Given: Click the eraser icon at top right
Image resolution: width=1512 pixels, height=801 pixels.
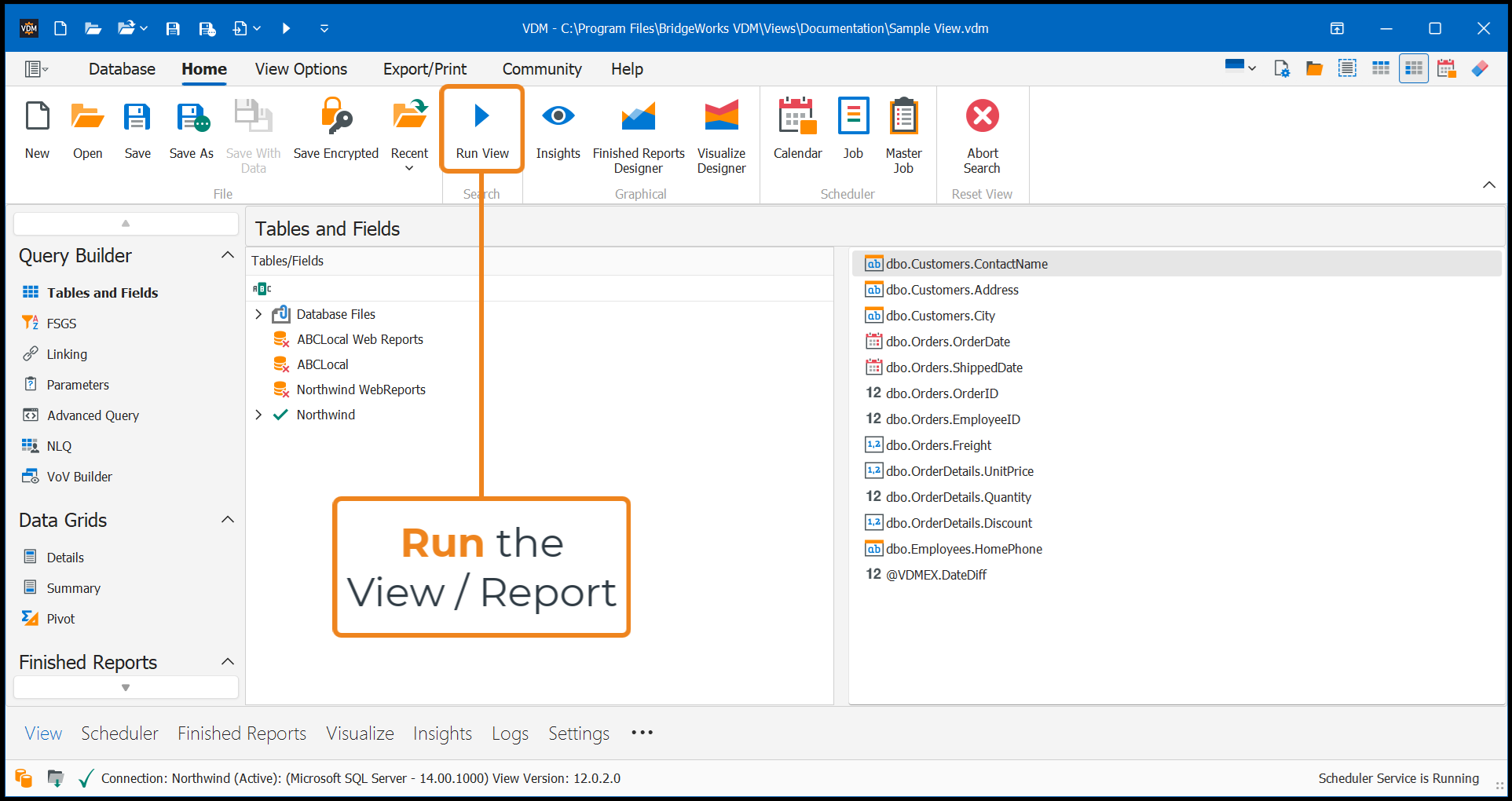Looking at the screenshot, I should pyautogui.click(x=1480, y=68).
